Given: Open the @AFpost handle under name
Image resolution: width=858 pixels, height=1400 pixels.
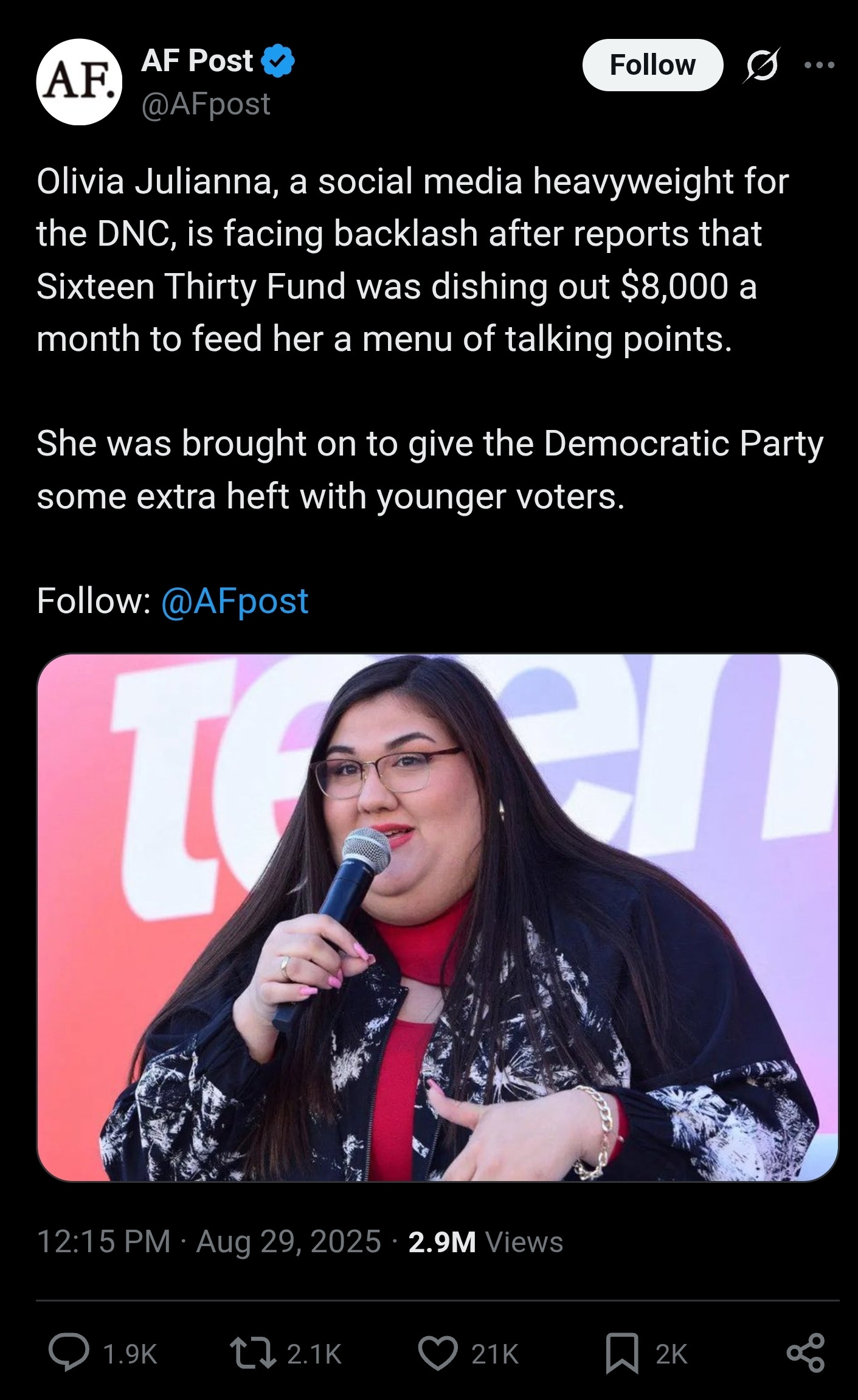Looking at the screenshot, I should pos(206,105).
